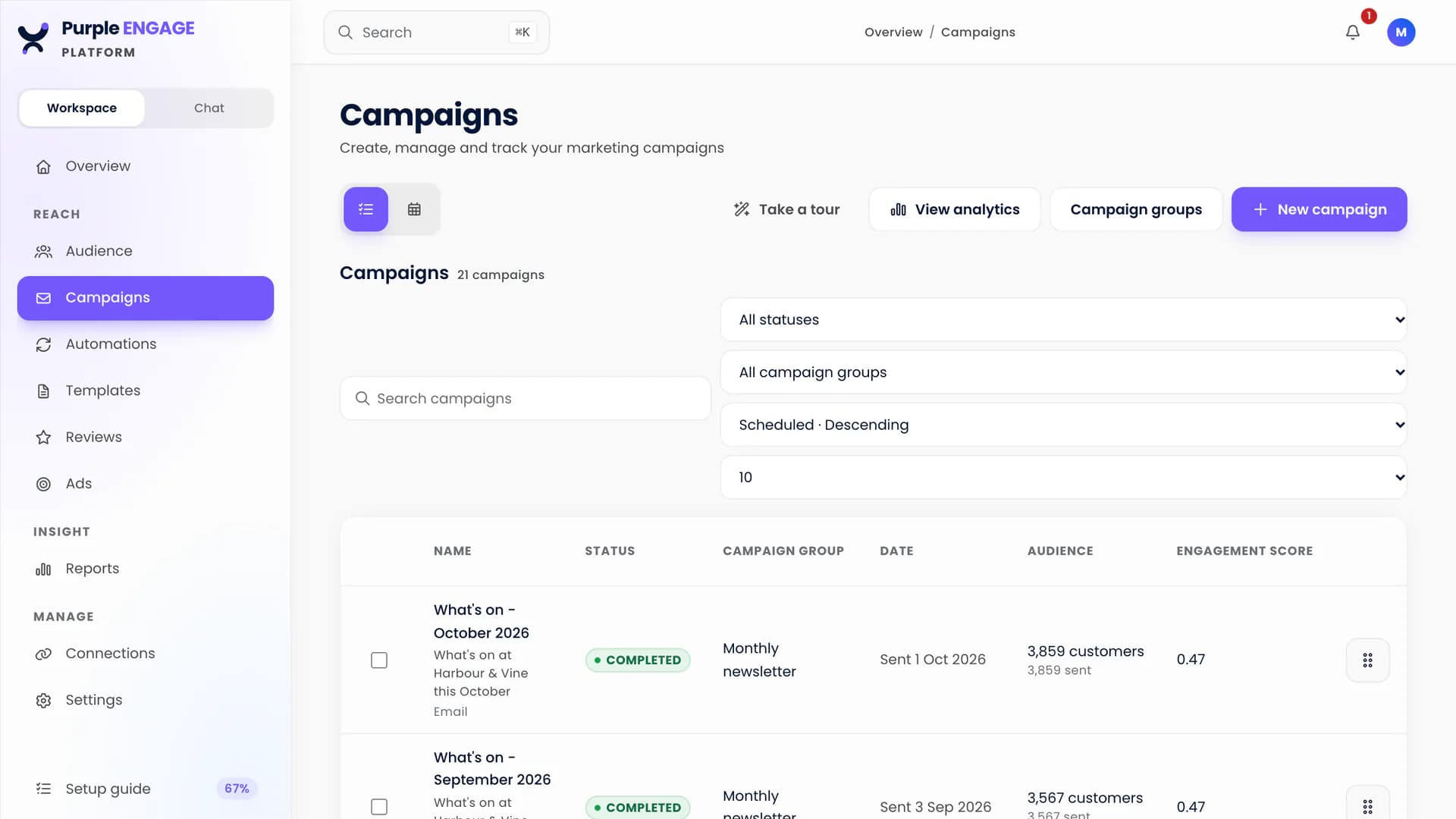Viewport: 1456px width, 819px height.
Task: Click the Take a tour wand icon
Action: pyautogui.click(x=742, y=209)
